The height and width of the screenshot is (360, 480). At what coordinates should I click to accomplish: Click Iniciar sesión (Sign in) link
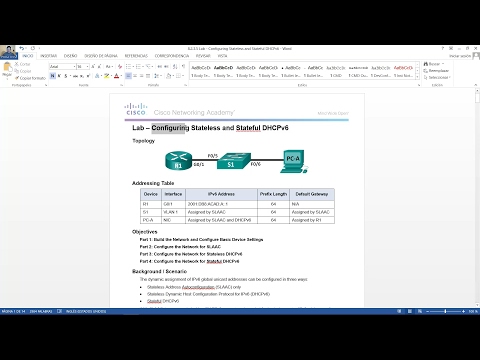tap(460, 56)
